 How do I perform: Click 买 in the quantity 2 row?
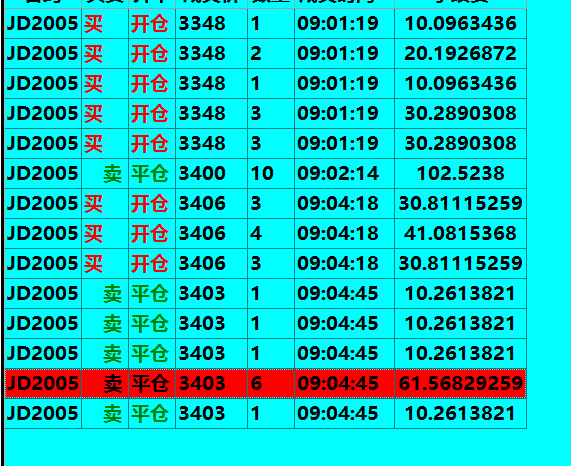pyautogui.click(x=94, y=54)
